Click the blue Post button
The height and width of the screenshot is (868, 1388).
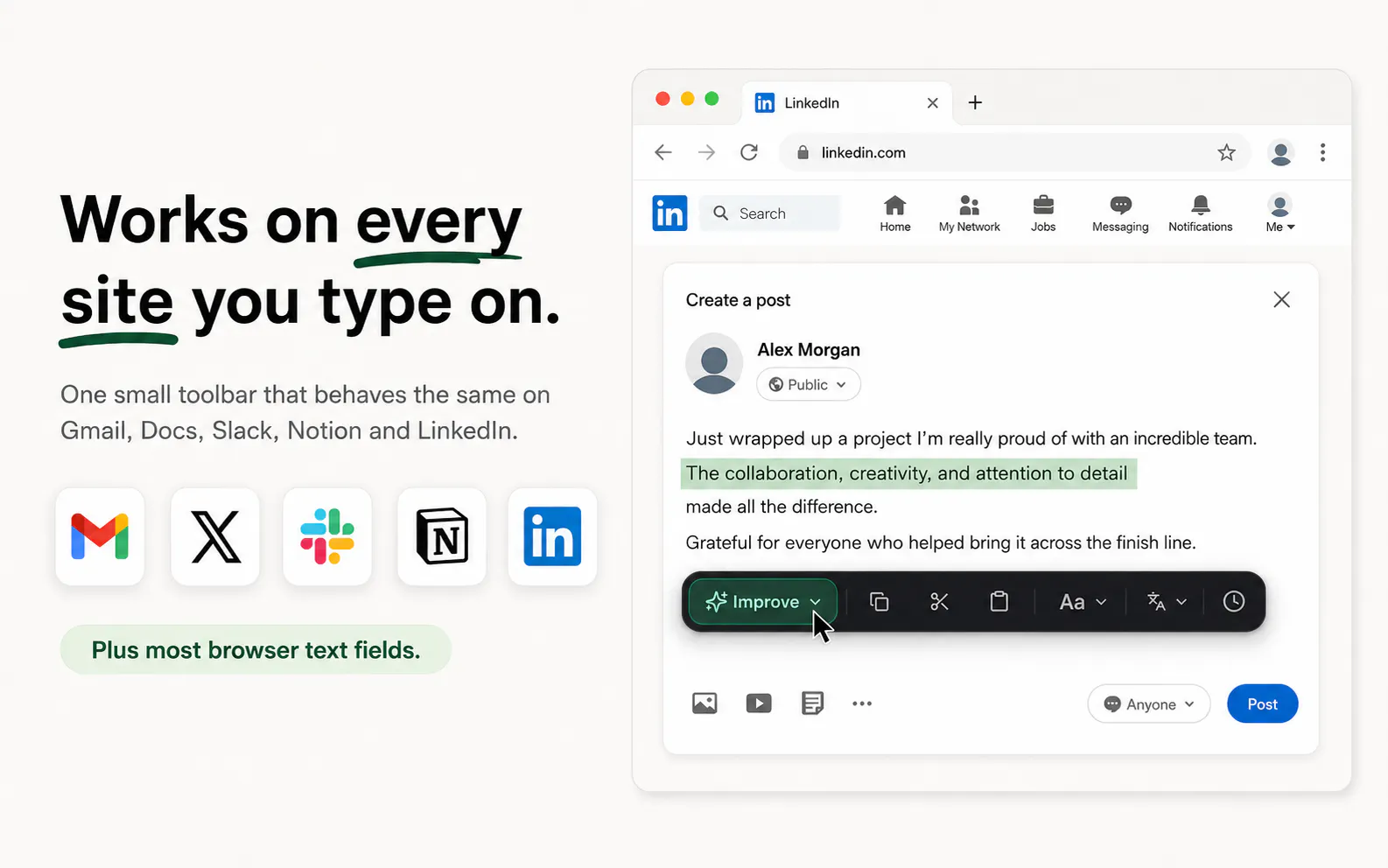pos(1262,703)
